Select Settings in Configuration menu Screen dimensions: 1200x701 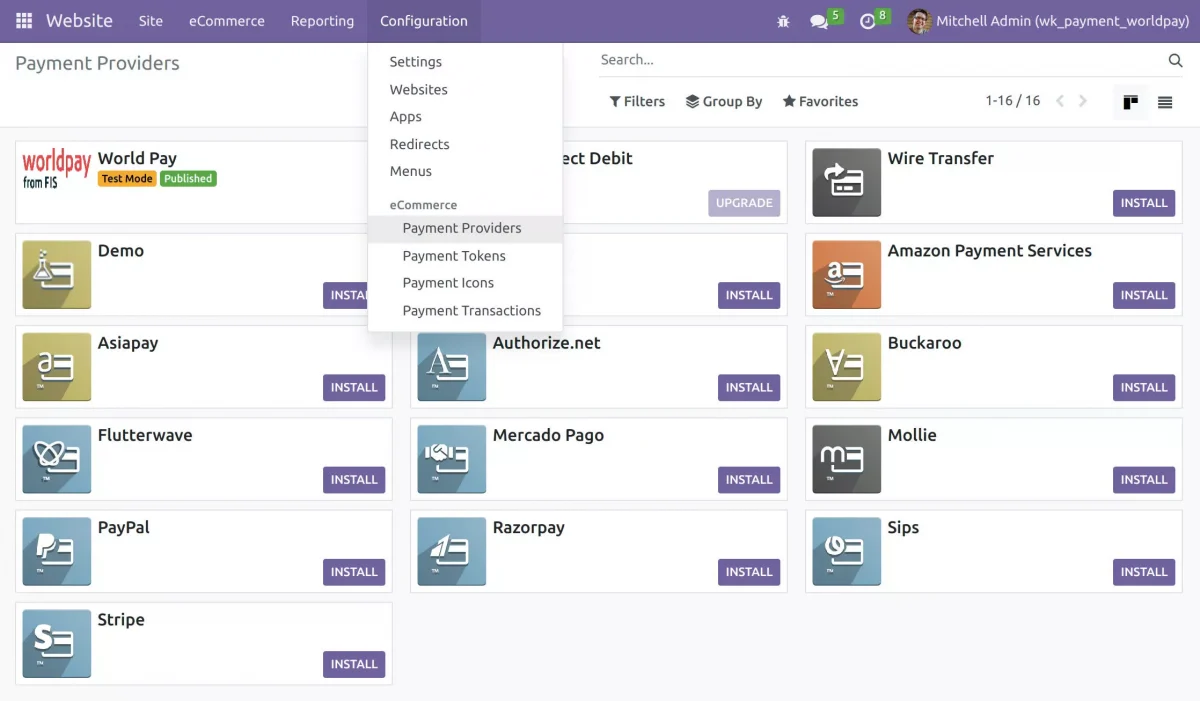pyautogui.click(x=465, y=62)
